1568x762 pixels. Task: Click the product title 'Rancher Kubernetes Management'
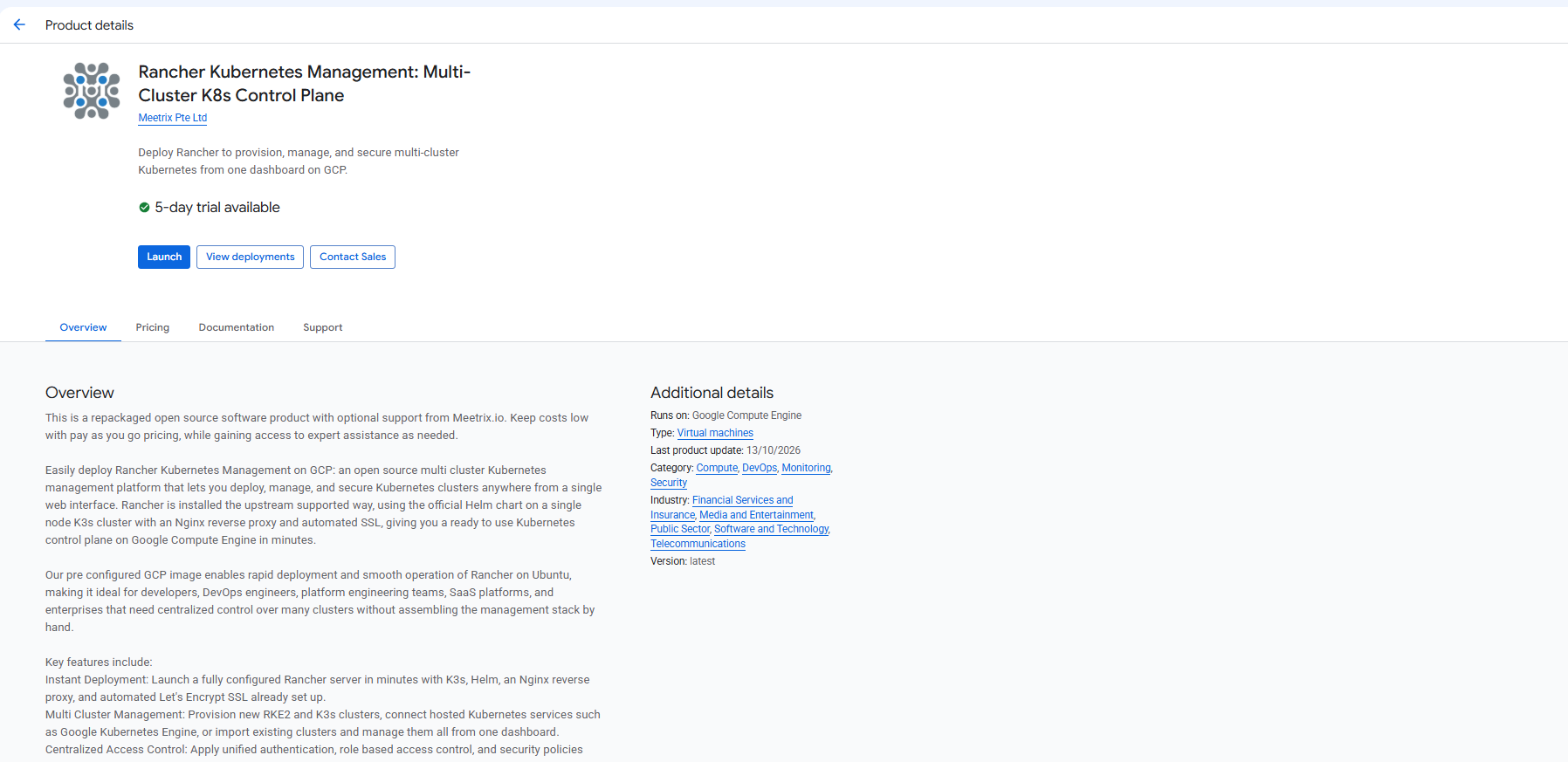tap(304, 84)
